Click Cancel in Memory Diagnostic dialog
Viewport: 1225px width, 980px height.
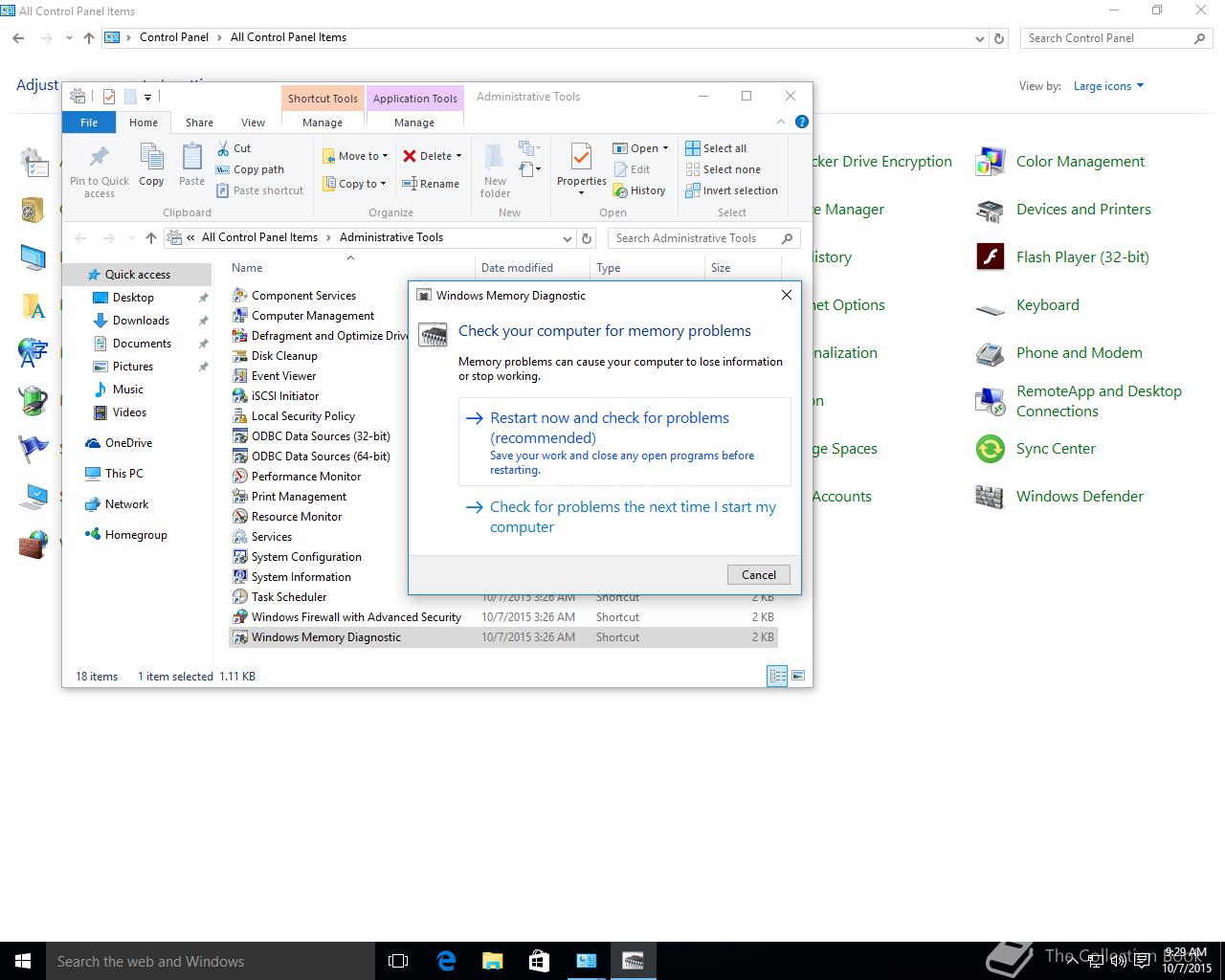(759, 575)
